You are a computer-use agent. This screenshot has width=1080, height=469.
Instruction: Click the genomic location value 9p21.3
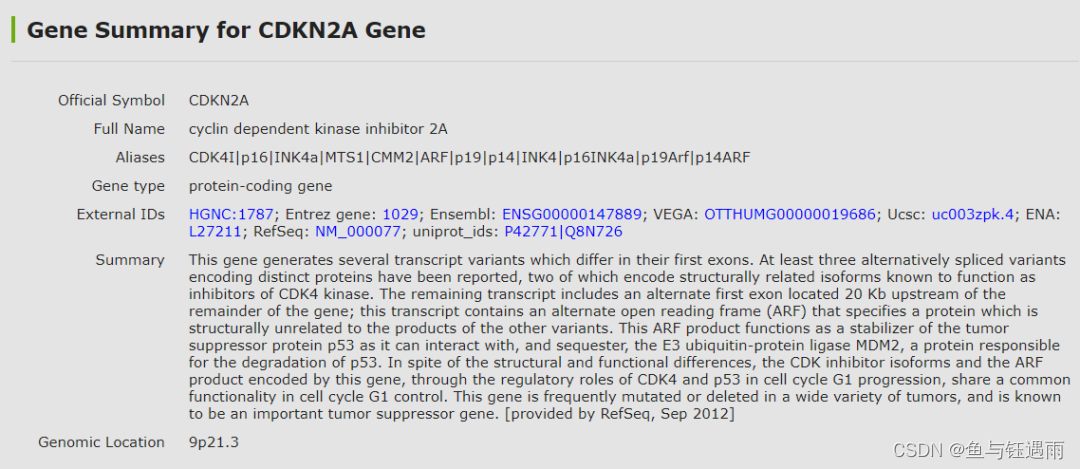(x=214, y=442)
